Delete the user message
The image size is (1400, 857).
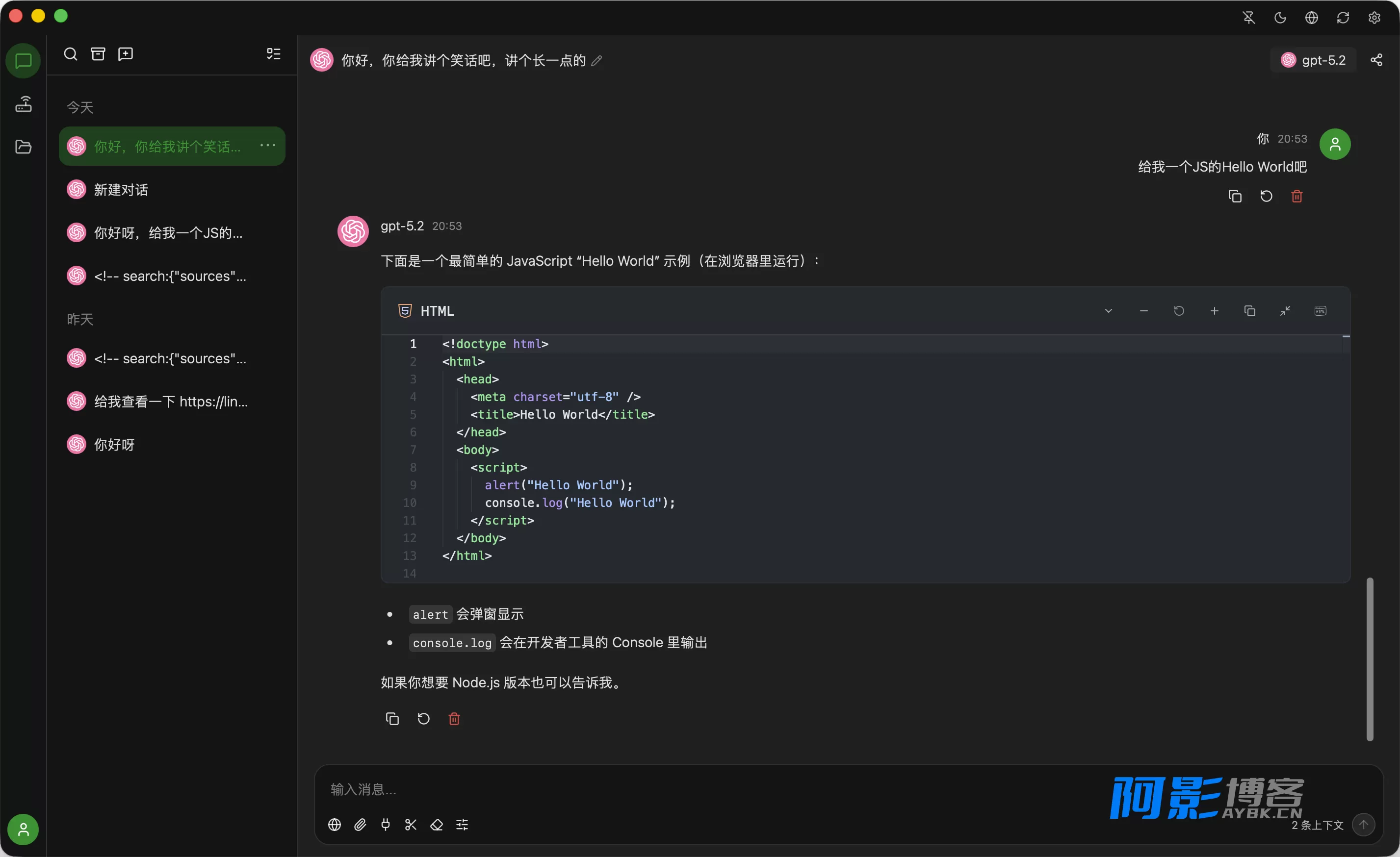(1296, 196)
